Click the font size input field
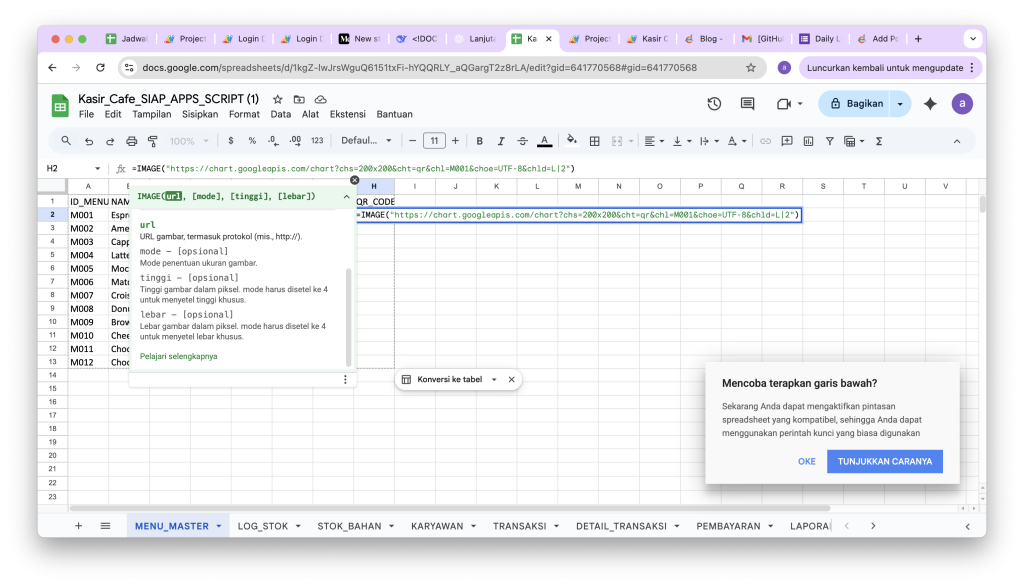Image resolution: width=1024 pixels, height=587 pixels. tap(434, 141)
